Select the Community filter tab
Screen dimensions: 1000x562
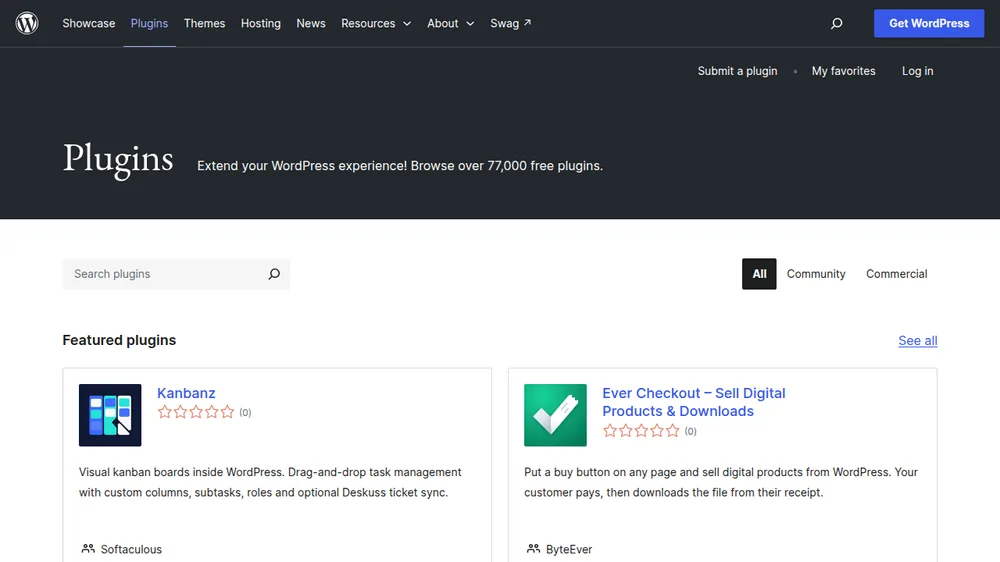pos(816,274)
